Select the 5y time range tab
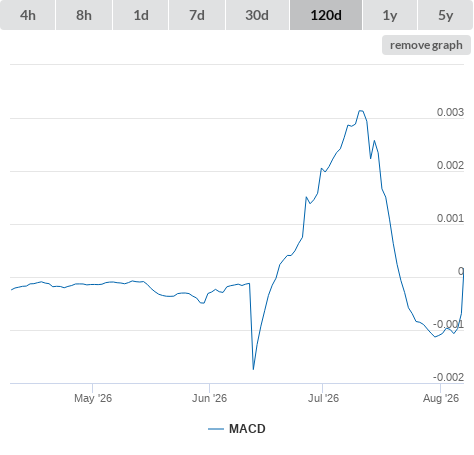The image size is (474, 455). (x=445, y=15)
